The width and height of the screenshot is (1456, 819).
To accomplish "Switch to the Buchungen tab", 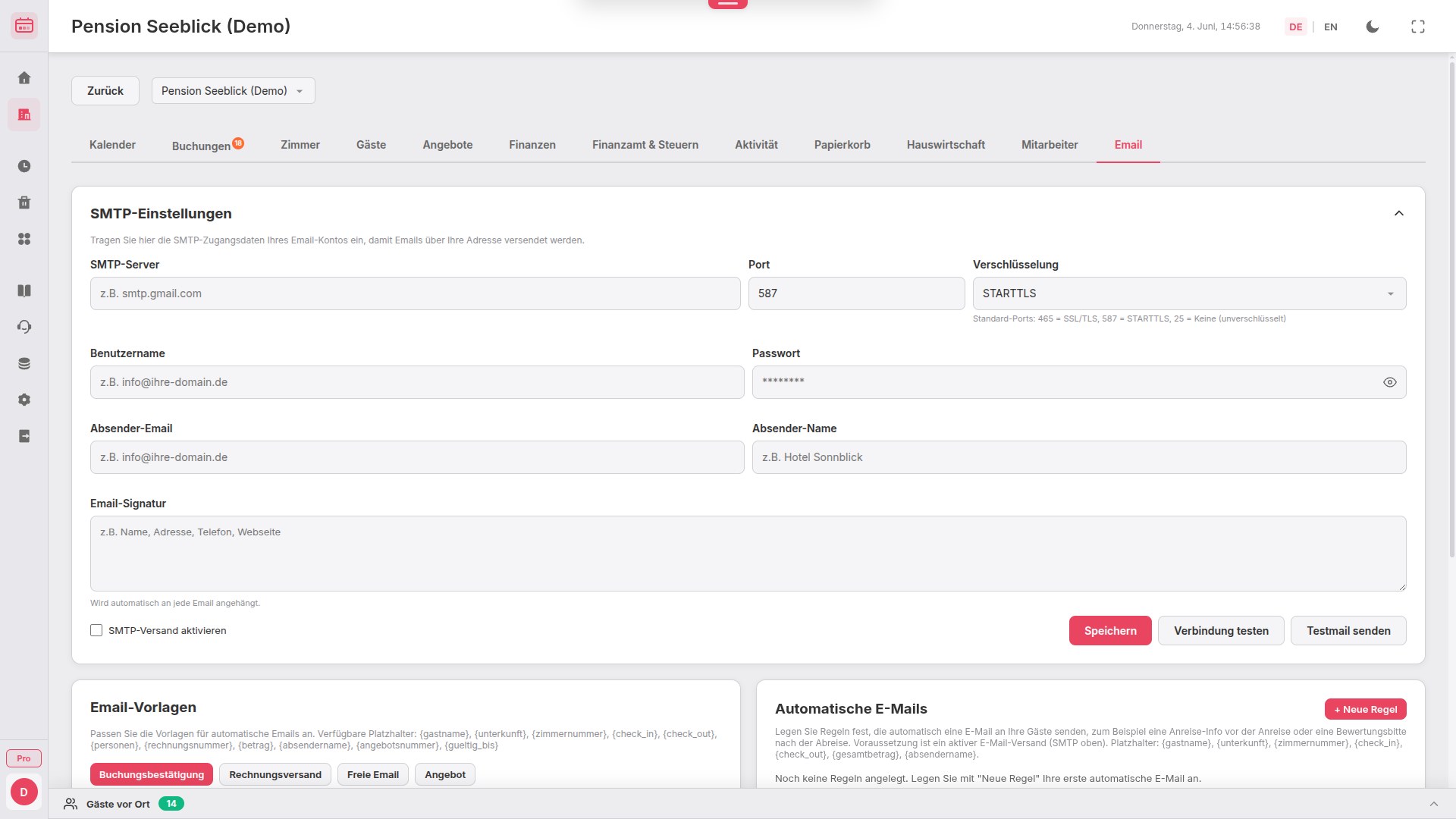I will pos(202,146).
